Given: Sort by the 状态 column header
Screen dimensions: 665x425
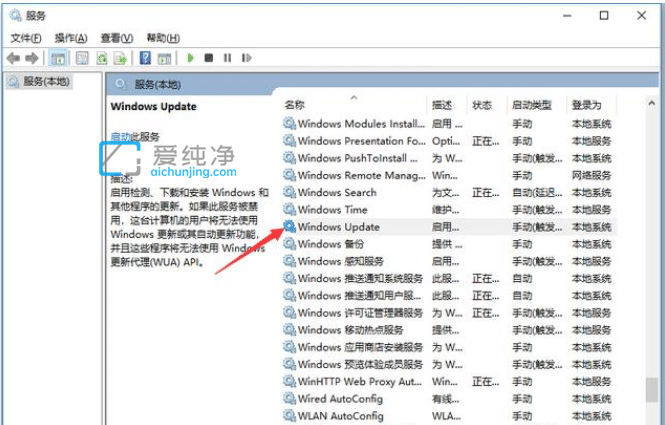Looking at the screenshot, I should pos(482,105).
